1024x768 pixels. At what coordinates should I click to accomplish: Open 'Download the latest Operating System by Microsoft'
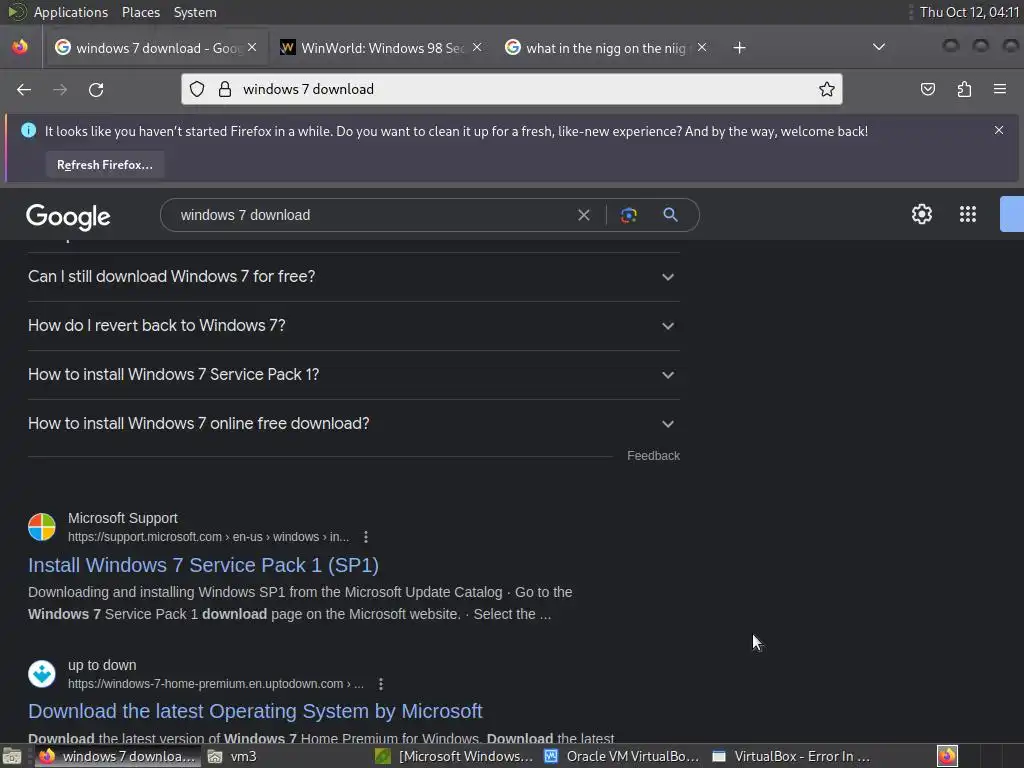coord(255,711)
